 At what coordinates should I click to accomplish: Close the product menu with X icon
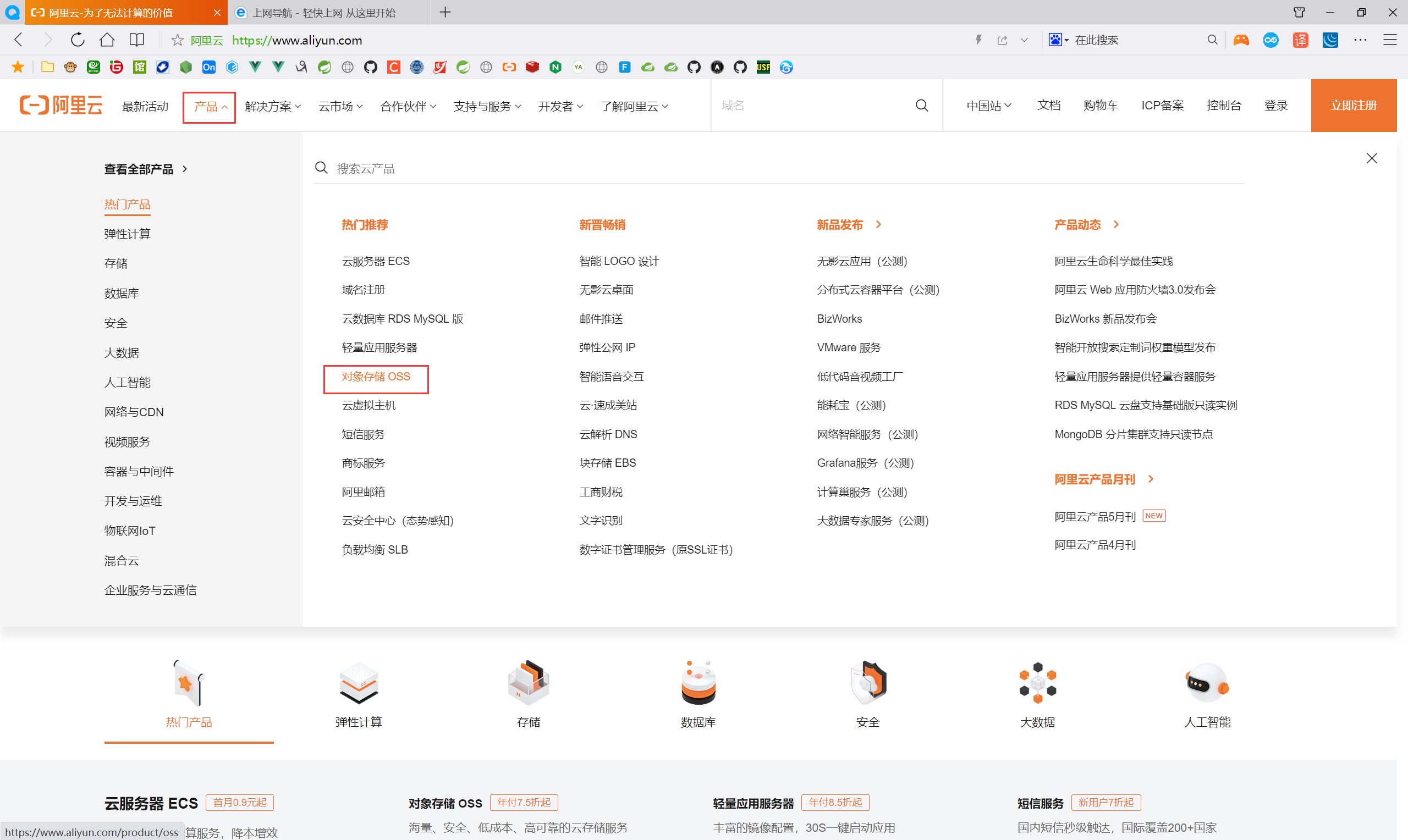tap(1371, 158)
